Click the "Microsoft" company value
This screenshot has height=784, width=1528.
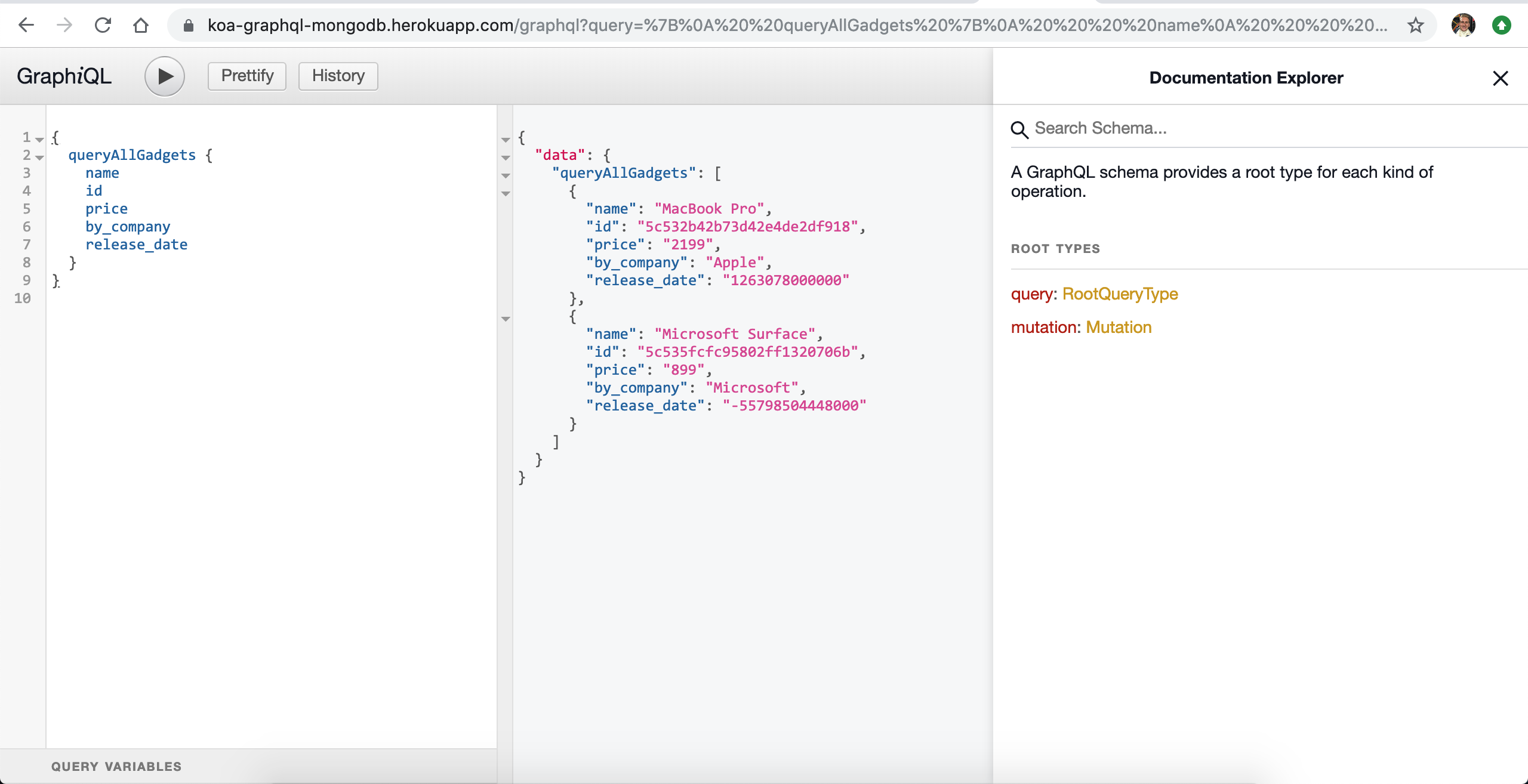point(751,388)
